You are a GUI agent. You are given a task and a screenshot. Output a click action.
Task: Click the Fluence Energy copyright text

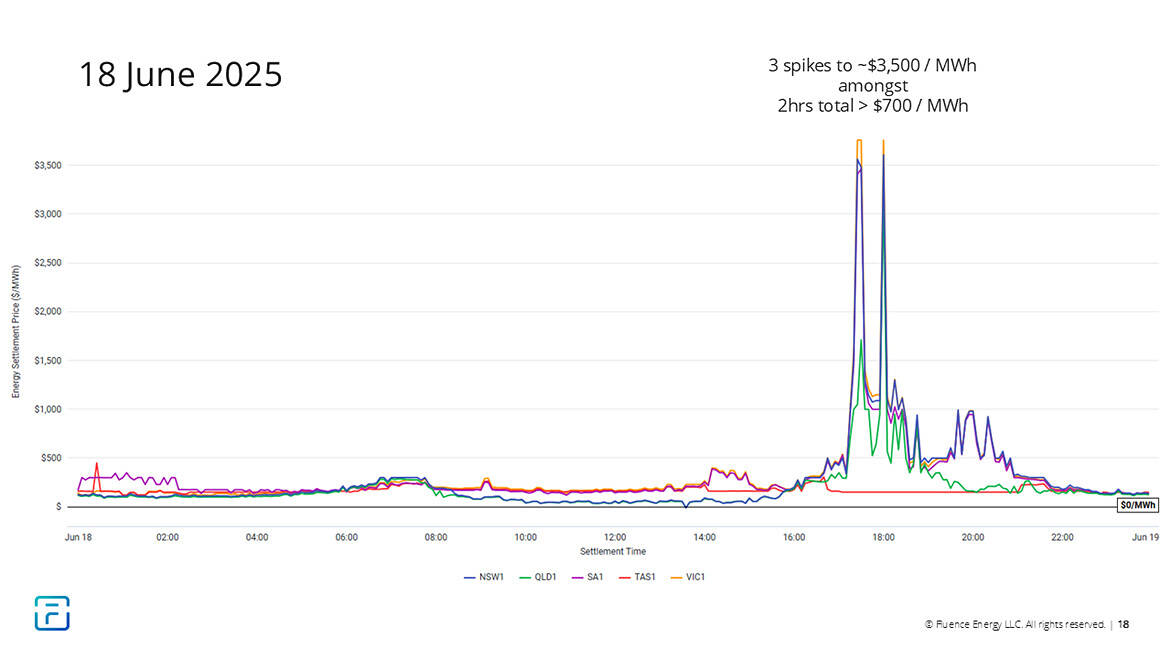click(1015, 625)
